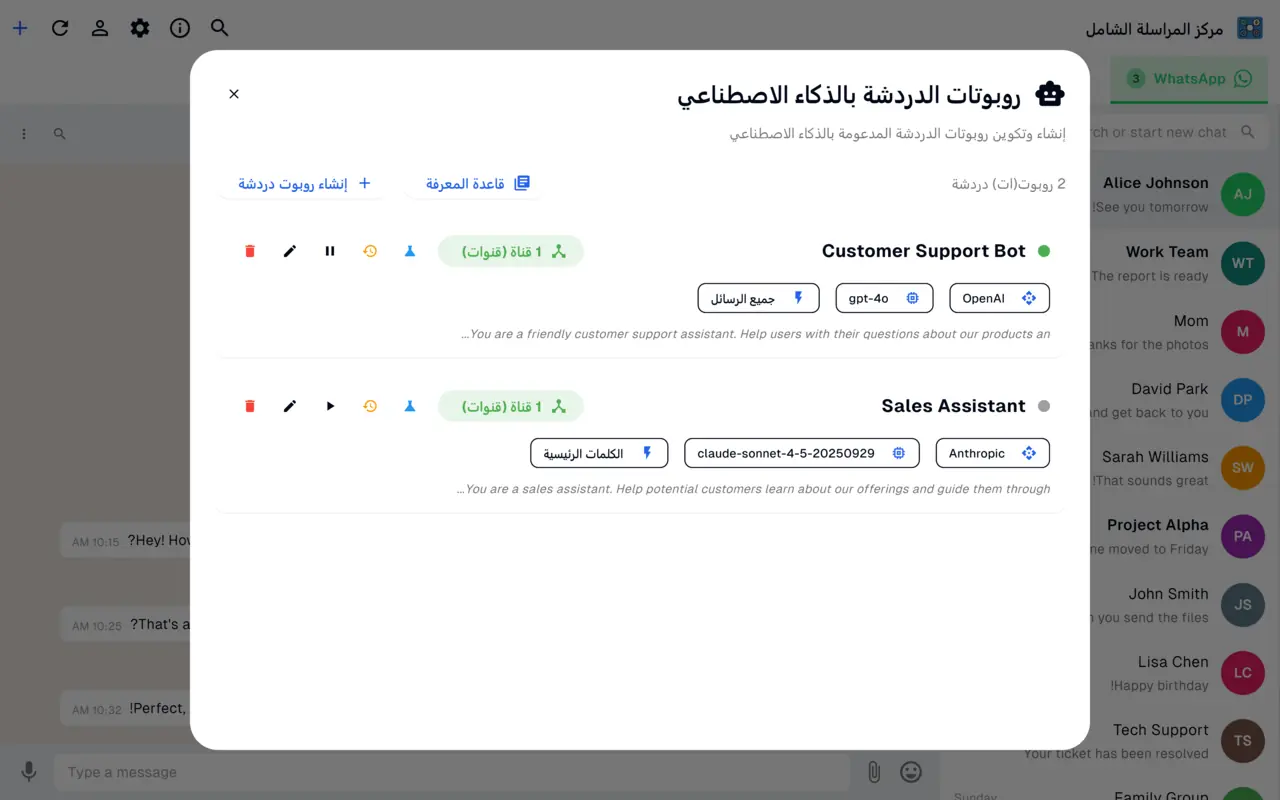The width and height of the screenshot is (1280, 800).
Task: Open the chat header three-dots menu
Action: pyautogui.click(x=24, y=133)
